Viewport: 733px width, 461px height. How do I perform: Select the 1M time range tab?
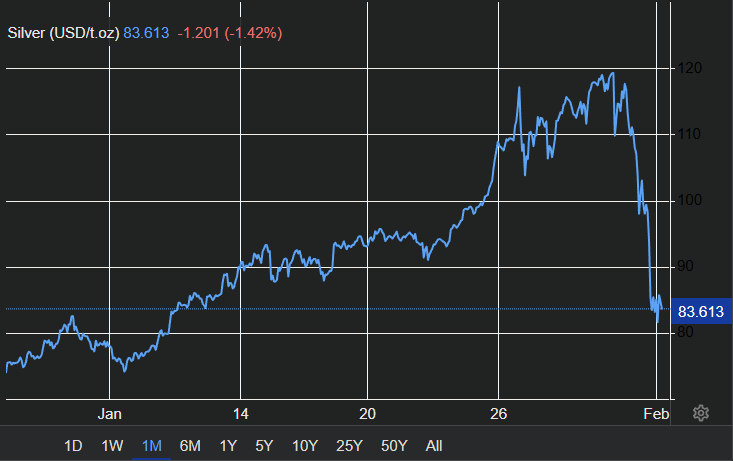[x=151, y=446]
